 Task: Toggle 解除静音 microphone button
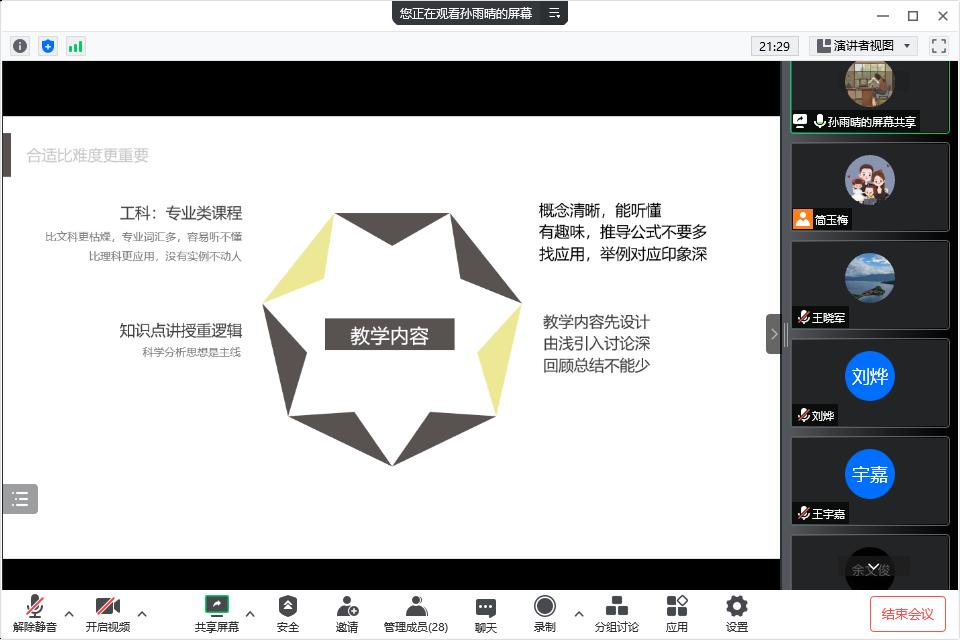(x=35, y=613)
